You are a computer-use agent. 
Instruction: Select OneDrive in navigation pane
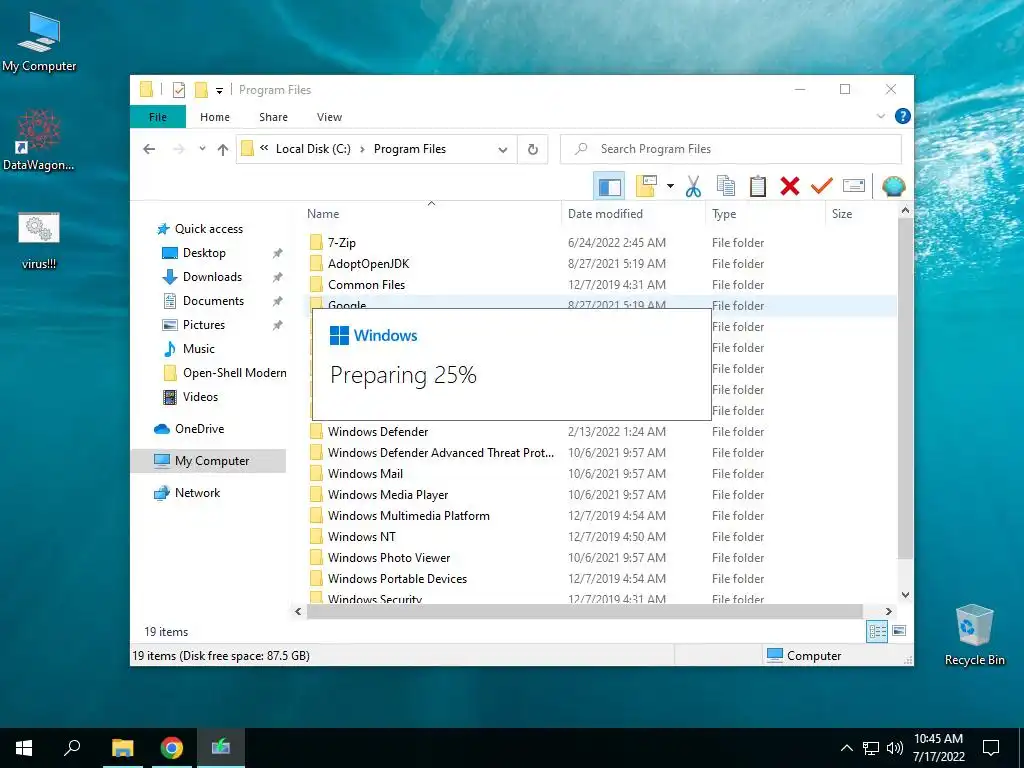pos(199,429)
